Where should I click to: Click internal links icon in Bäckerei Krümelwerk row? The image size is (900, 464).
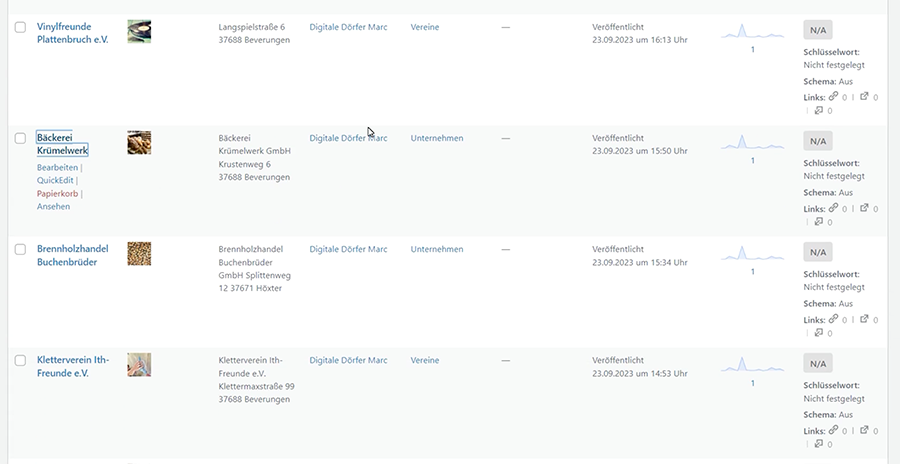[834, 208]
